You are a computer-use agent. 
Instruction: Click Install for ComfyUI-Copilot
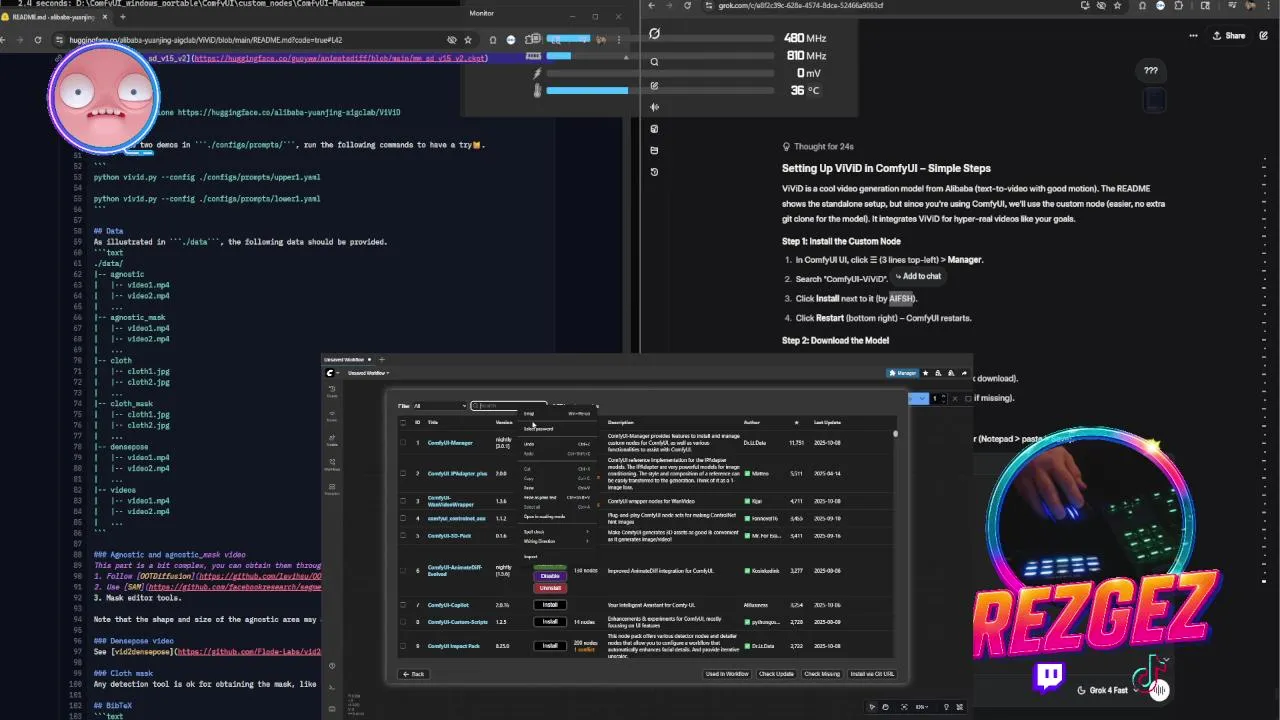coord(550,604)
